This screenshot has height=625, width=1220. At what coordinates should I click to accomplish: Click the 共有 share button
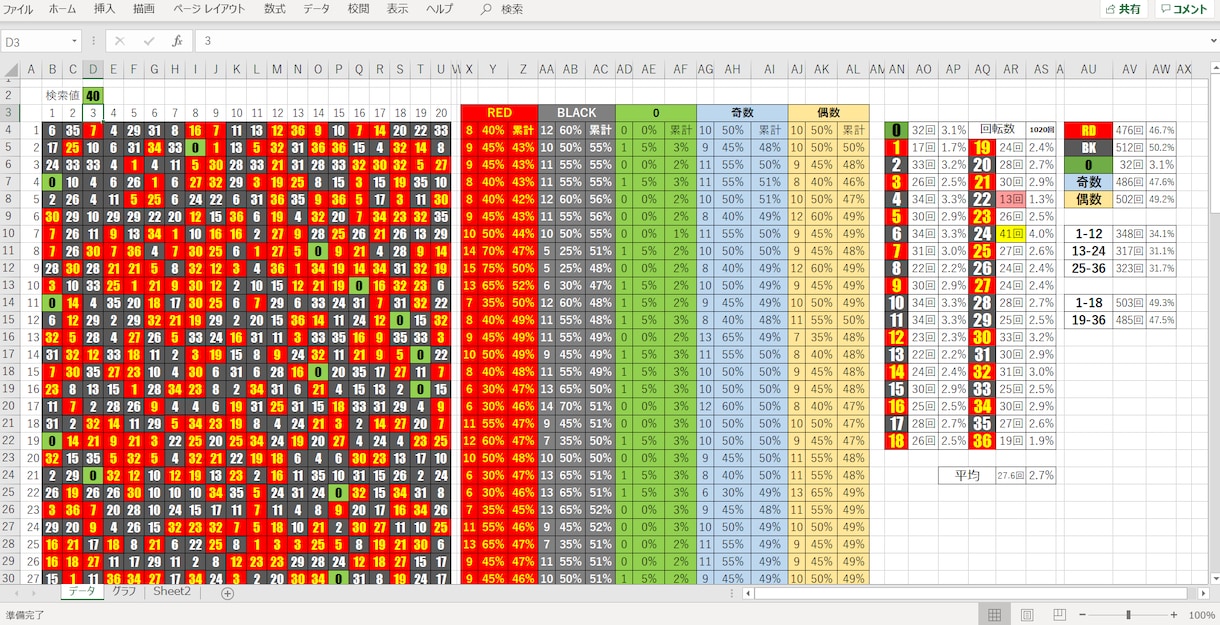(1123, 9)
